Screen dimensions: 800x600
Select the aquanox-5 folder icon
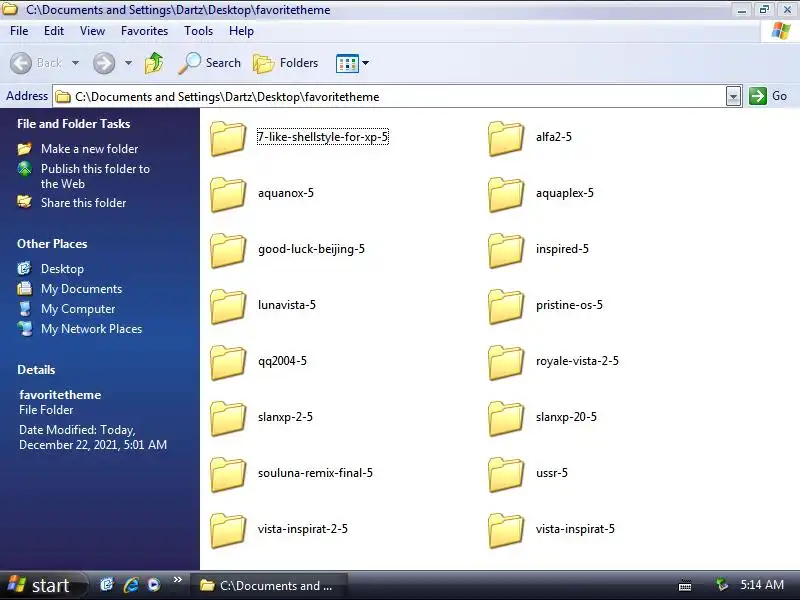[x=228, y=194]
